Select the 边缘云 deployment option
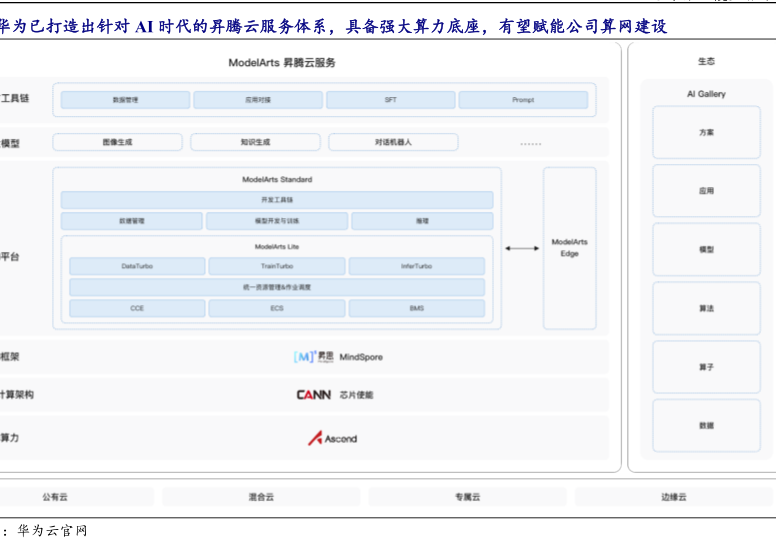Screen dimensions: 776x539 [674, 497]
